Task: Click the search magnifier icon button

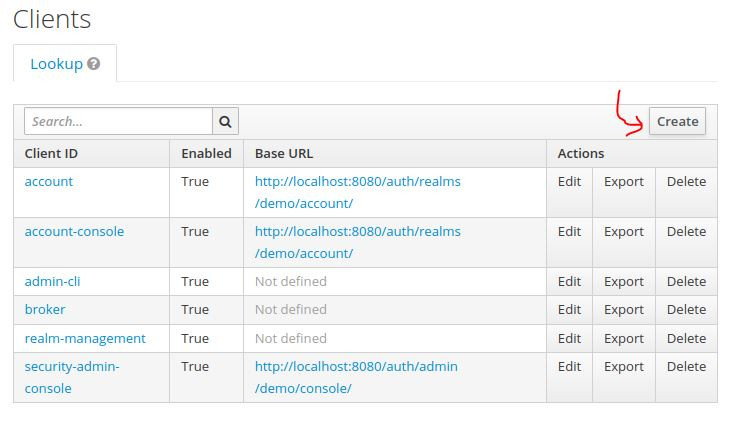Action: (225, 122)
